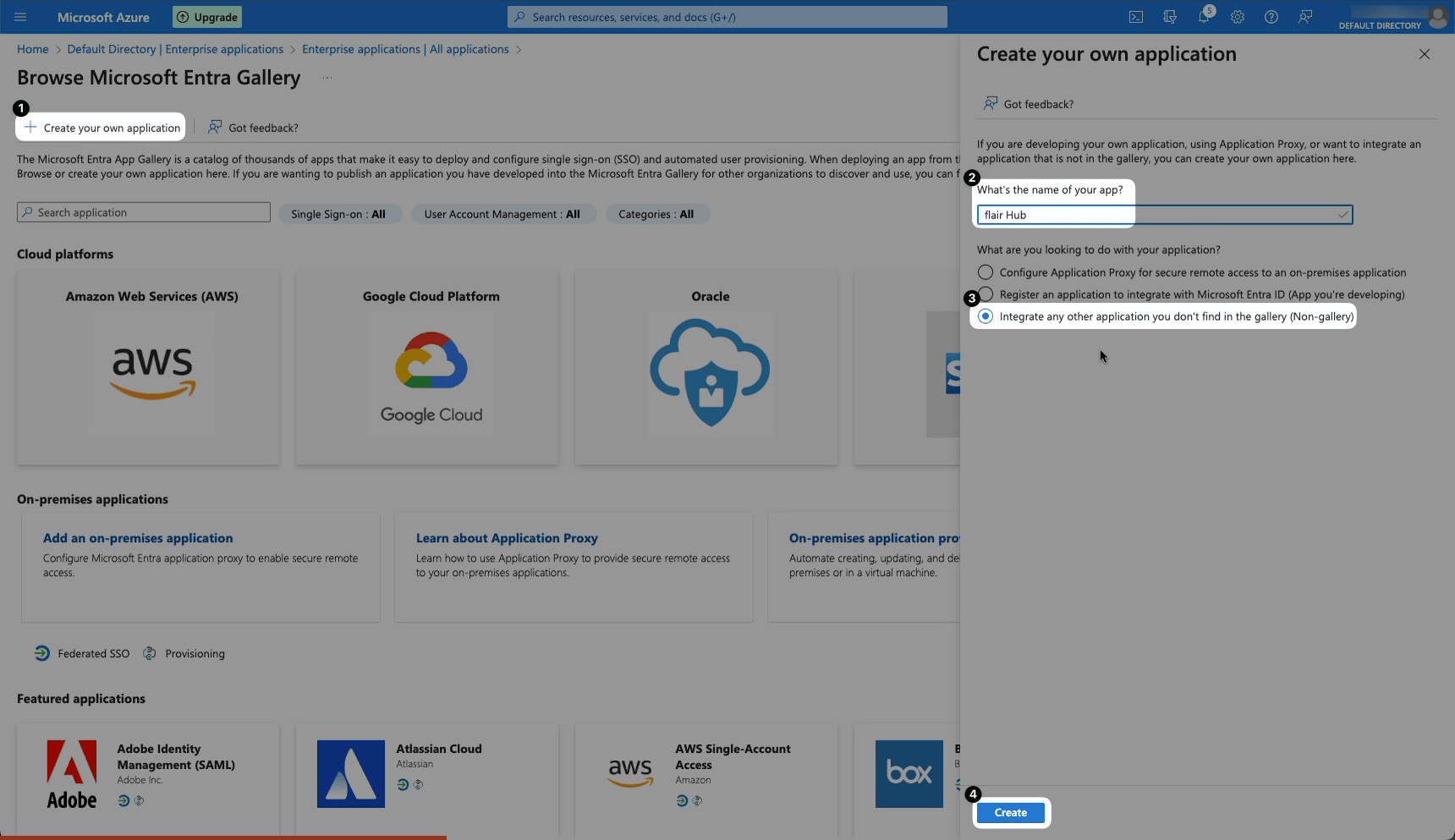Image resolution: width=1455 pixels, height=840 pixels.
Task: Click the Atlassian Cloud logo icon
Action: pos(351,774)
